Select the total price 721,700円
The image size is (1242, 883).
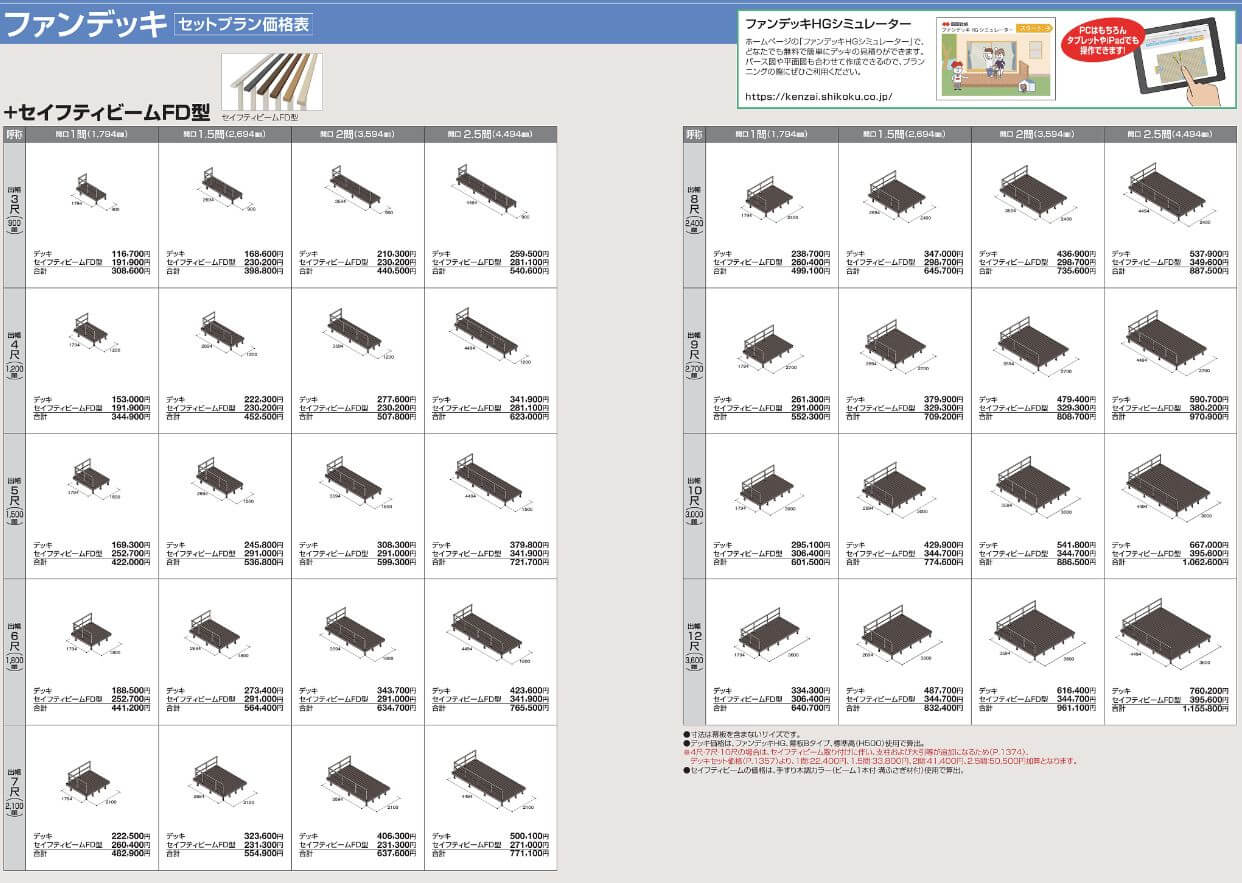529,562
